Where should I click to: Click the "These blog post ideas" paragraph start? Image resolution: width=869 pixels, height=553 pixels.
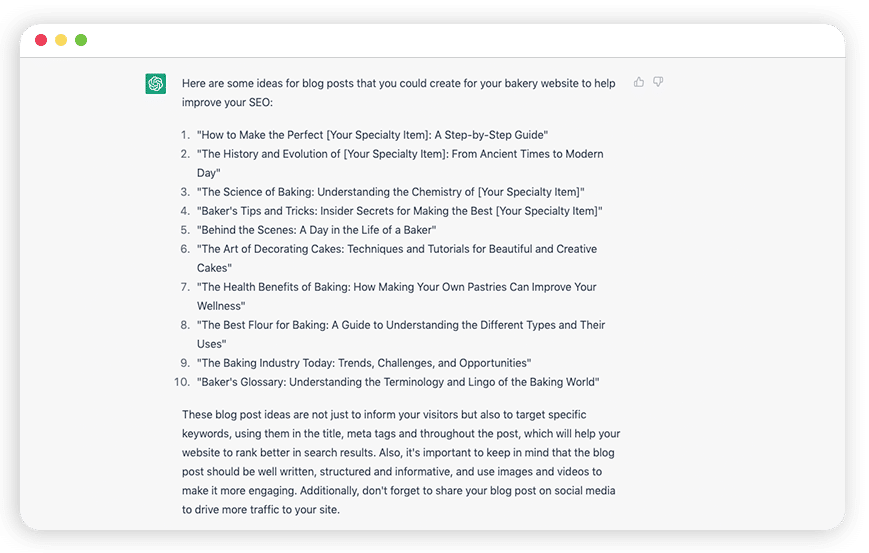click(x=384, y=414)
